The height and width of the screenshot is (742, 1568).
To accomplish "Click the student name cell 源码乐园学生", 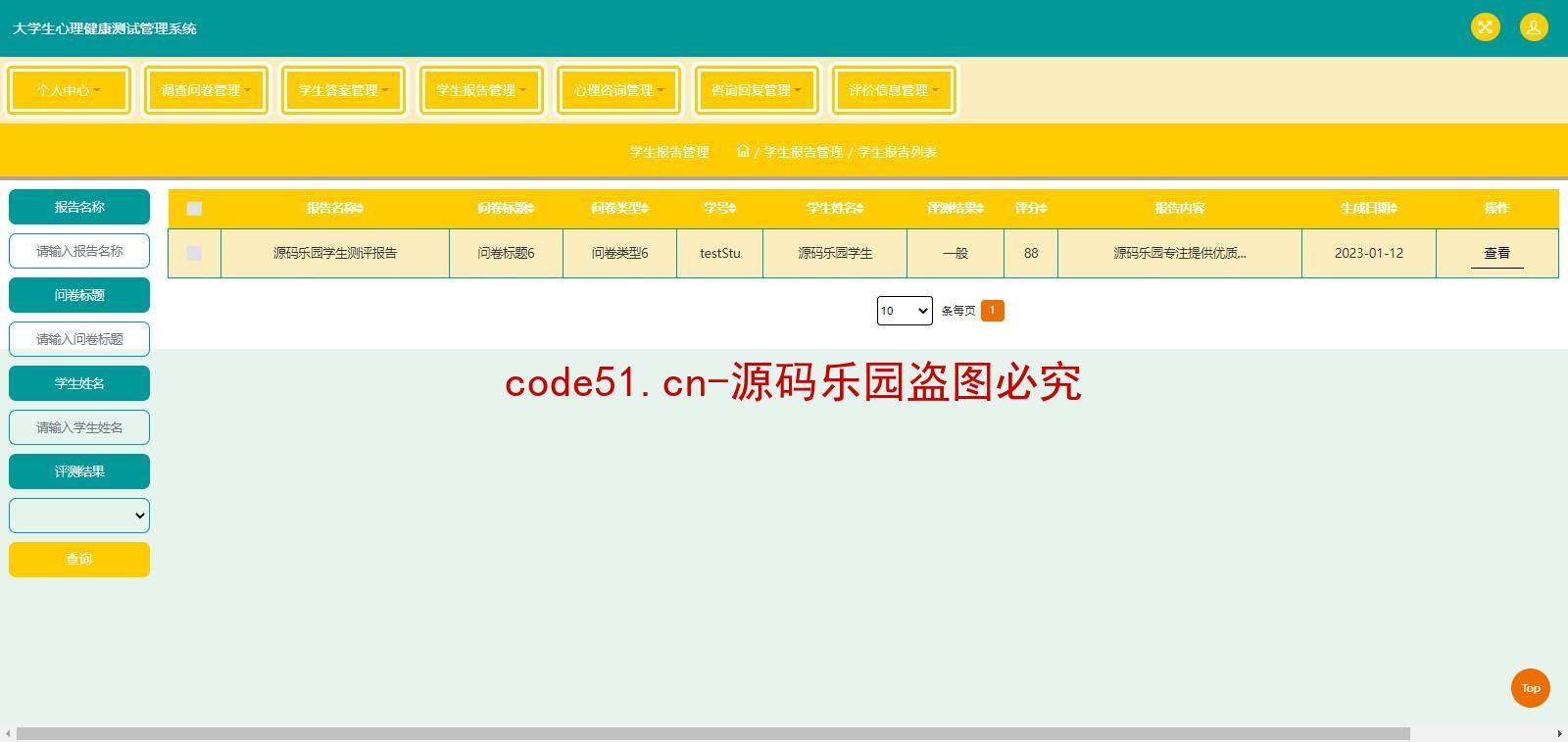I will point(835,253).
